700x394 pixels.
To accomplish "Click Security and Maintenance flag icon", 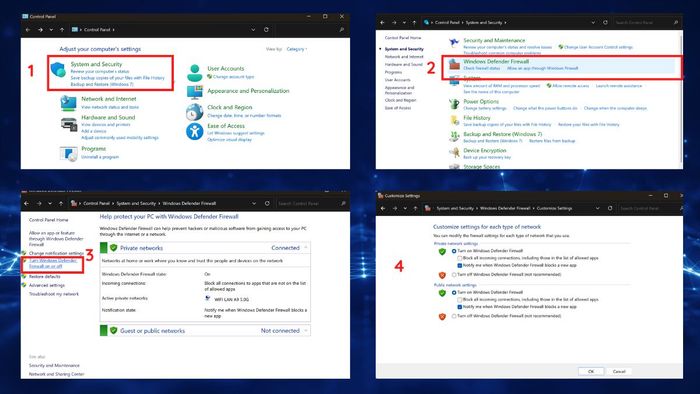I will pyautogui.click(x=454, y=42).
